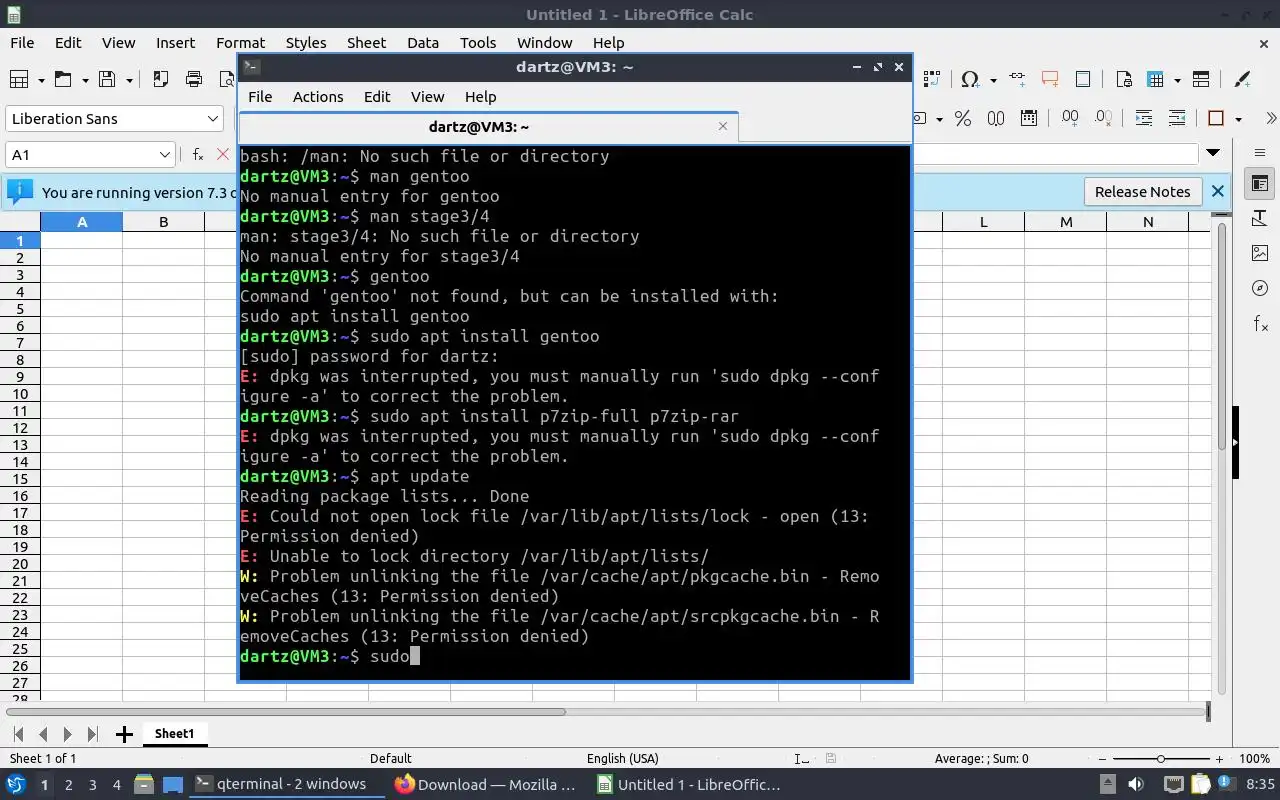
Task: Click the volume icon in system tray
Action: click(1136, 785)
